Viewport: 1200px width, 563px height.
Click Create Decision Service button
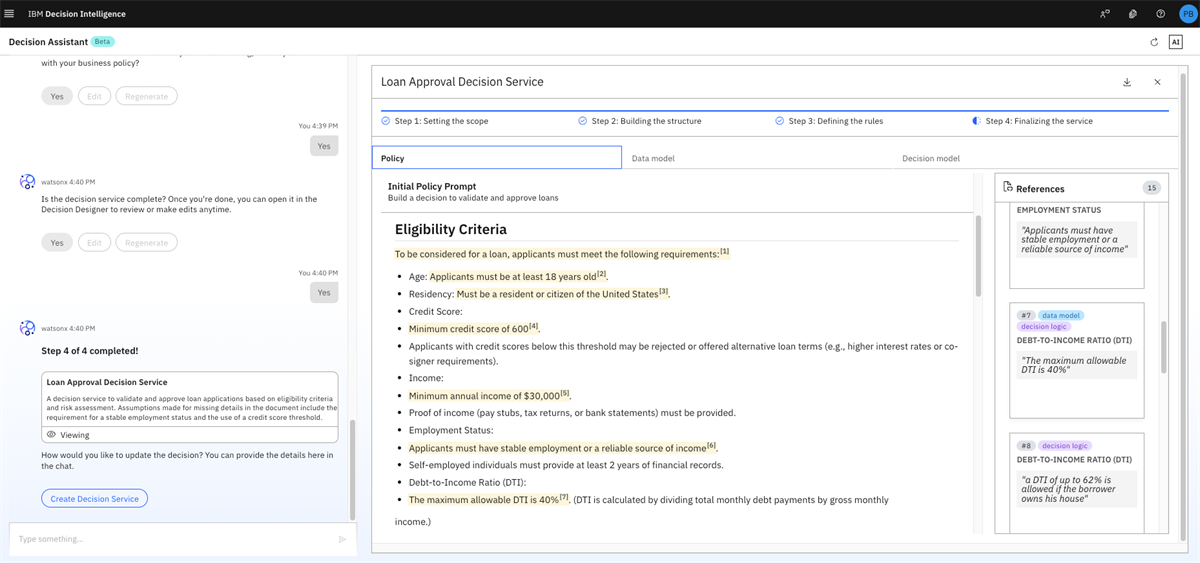94,499
